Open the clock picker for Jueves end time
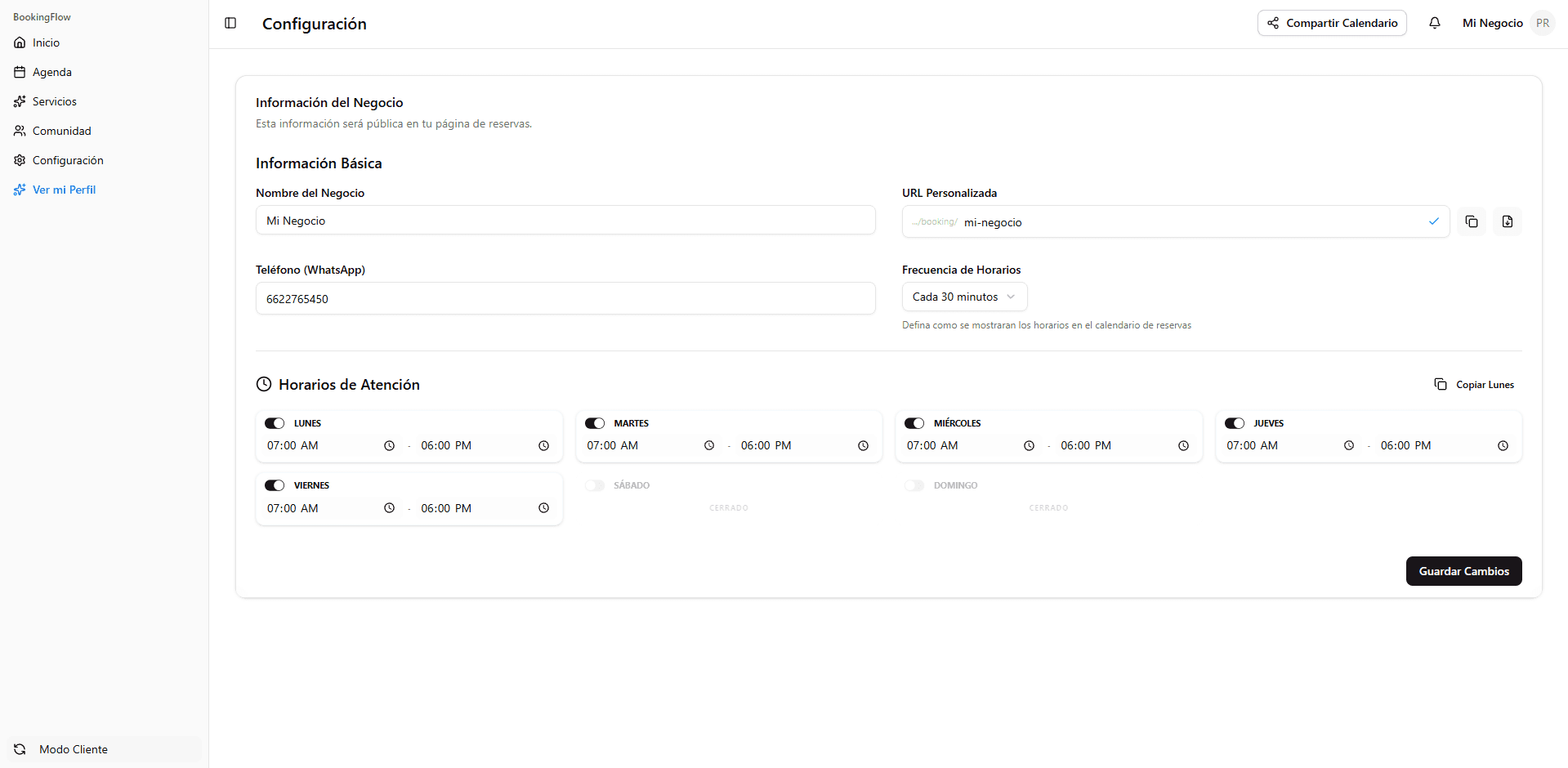This screenshot has height=768, width=1568. tap(1503, 445)
